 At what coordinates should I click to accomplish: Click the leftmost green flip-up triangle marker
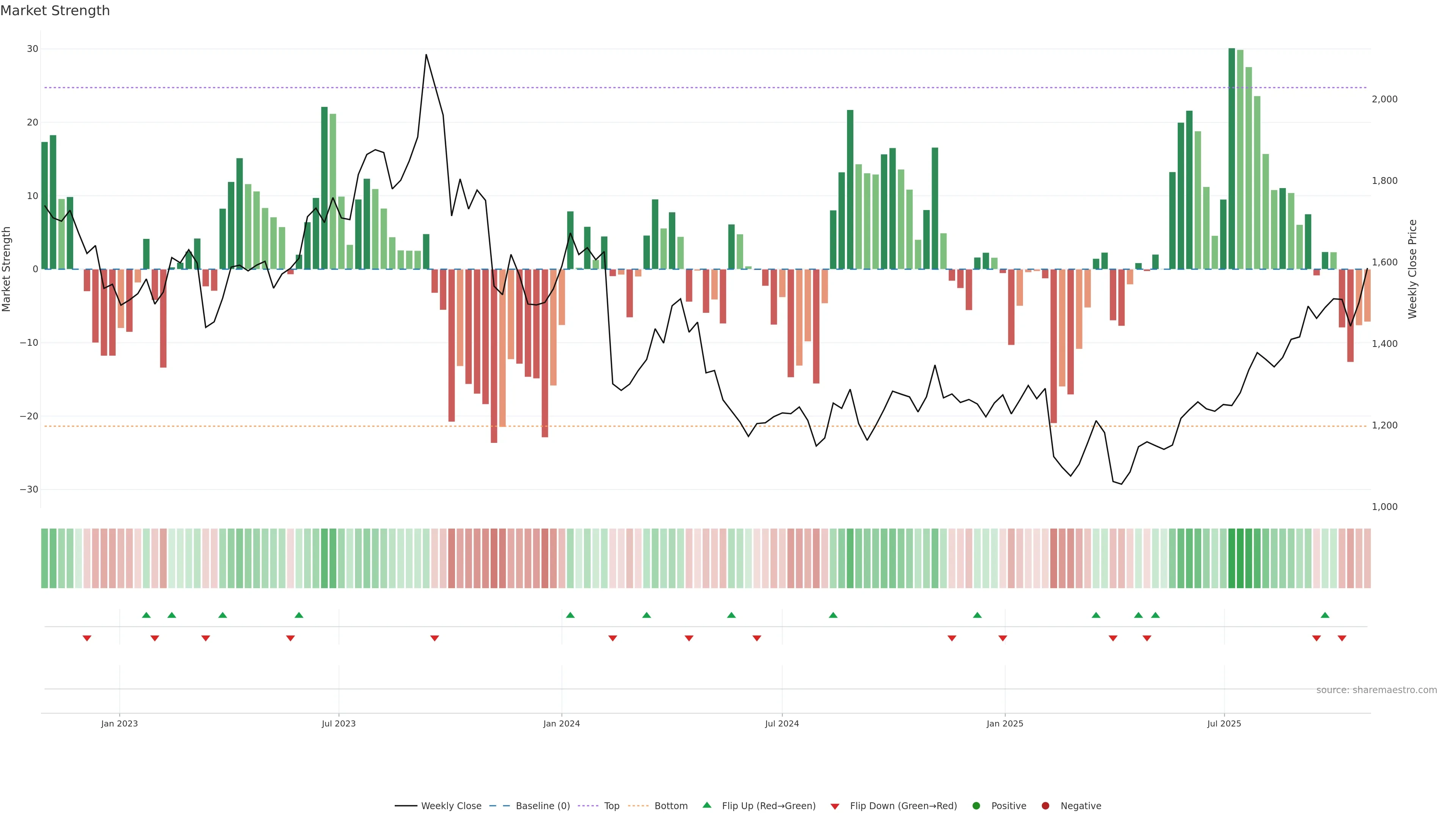click(146, 615)
